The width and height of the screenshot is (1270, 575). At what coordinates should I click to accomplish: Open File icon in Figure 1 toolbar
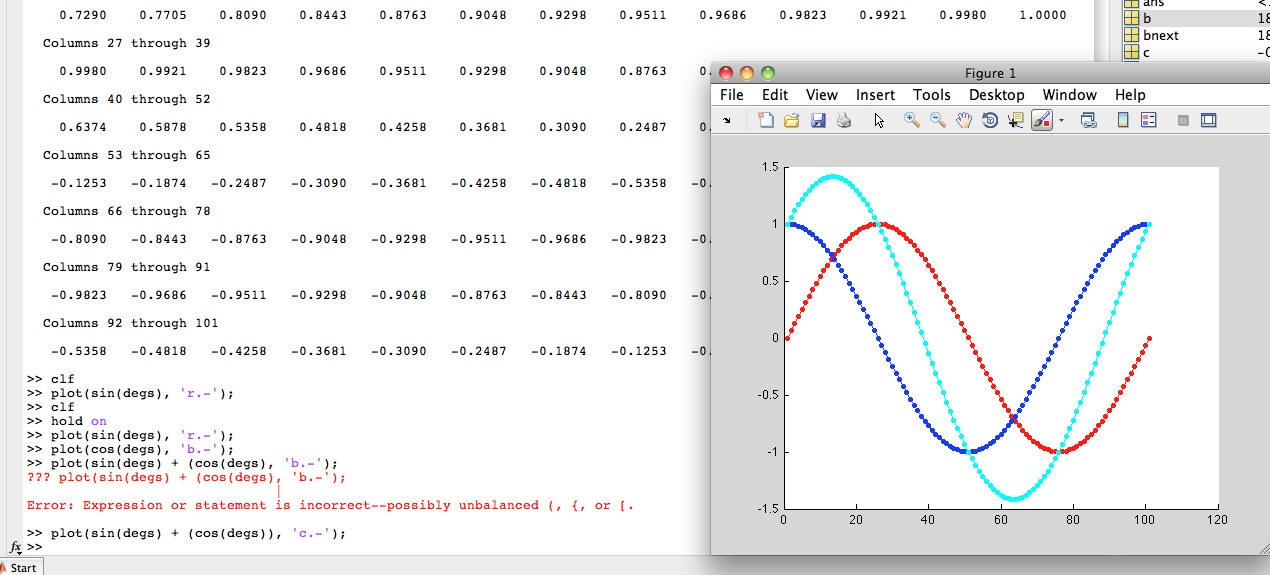(x=791, y=120)
